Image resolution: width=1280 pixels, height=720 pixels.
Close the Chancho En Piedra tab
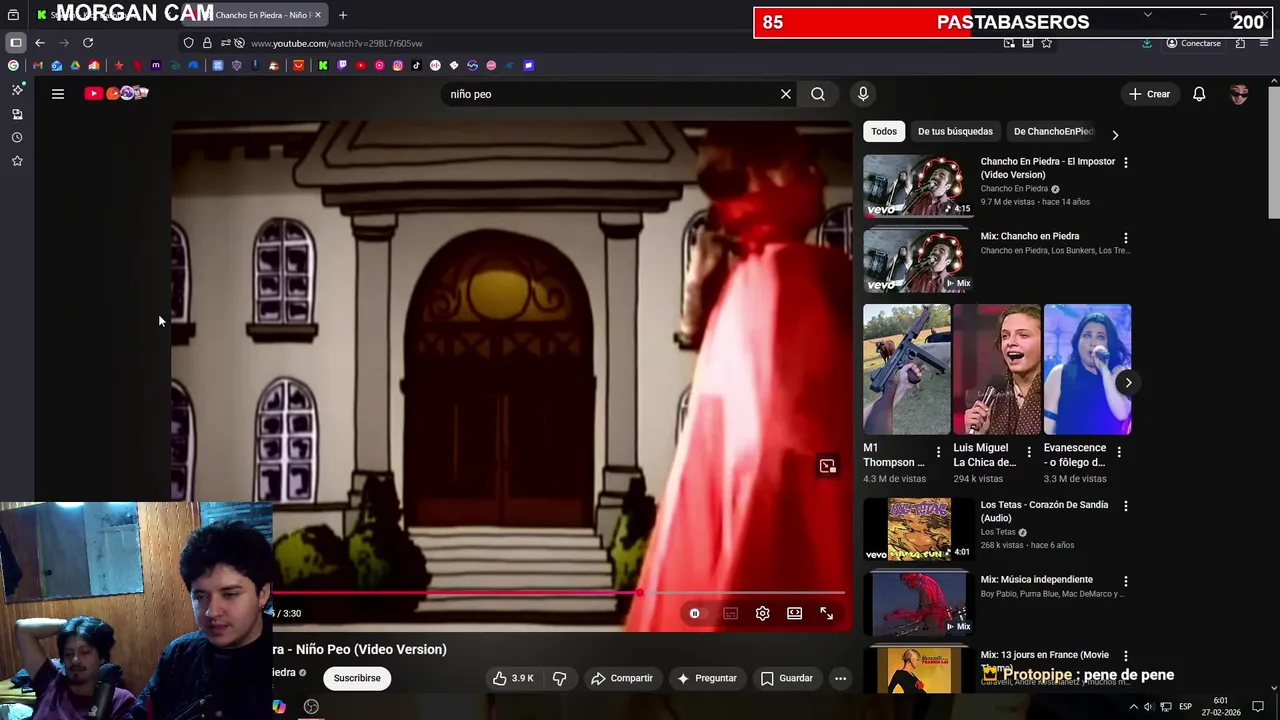coord(318,15)
